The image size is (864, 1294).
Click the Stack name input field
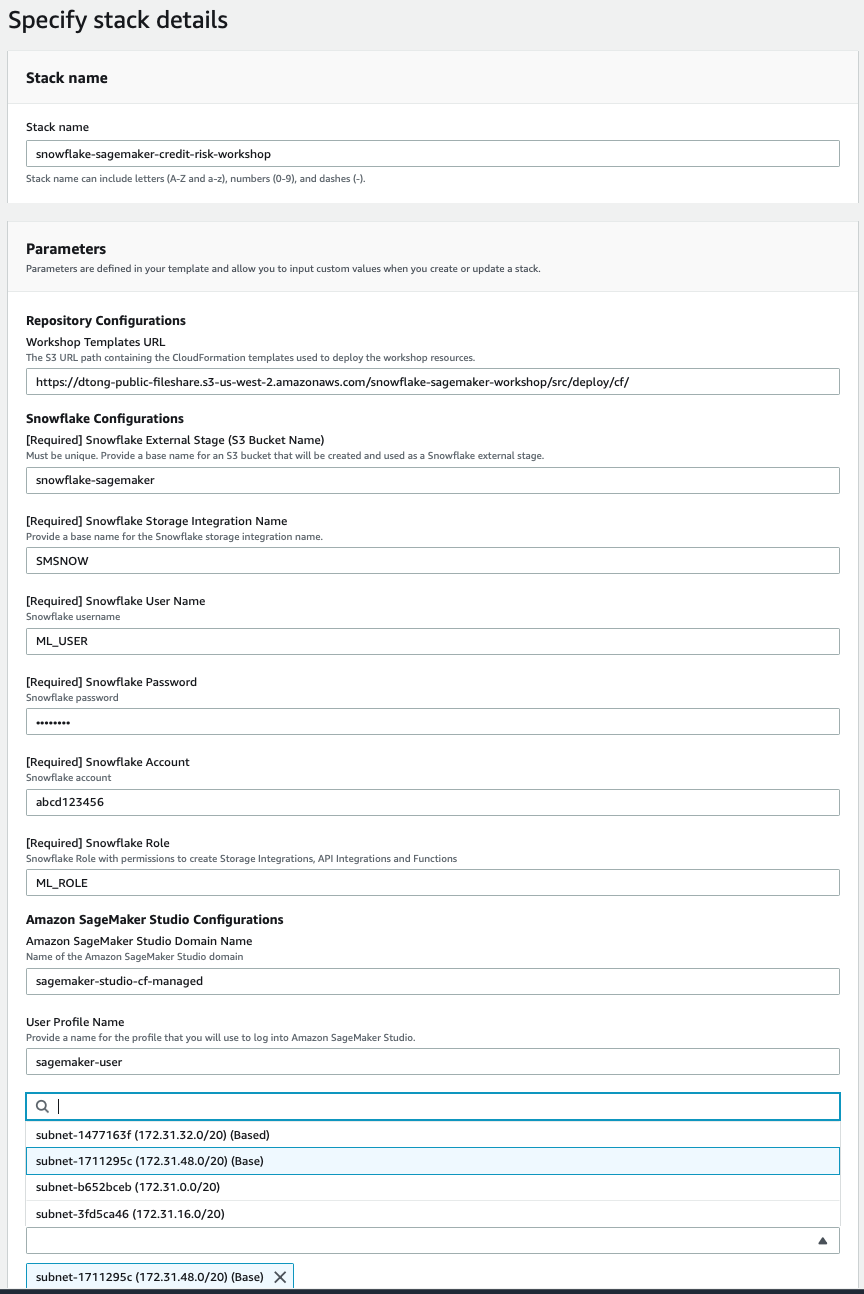point(432,154)
